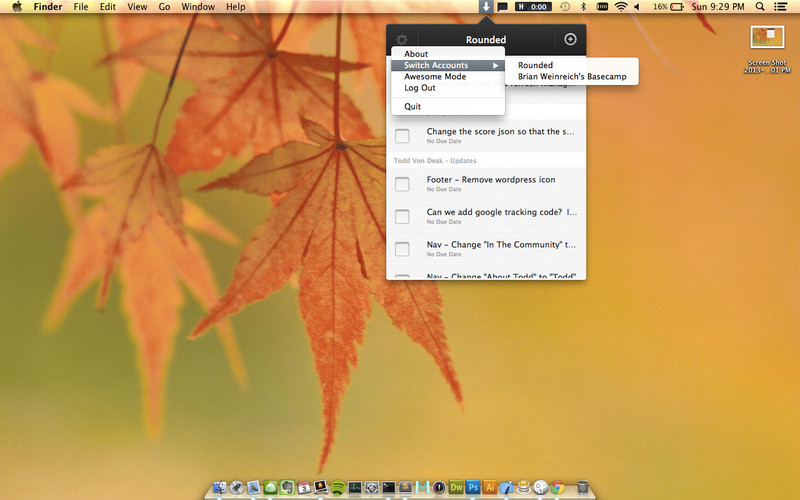Open Activity Monitor in the Dock

point(355,488)
